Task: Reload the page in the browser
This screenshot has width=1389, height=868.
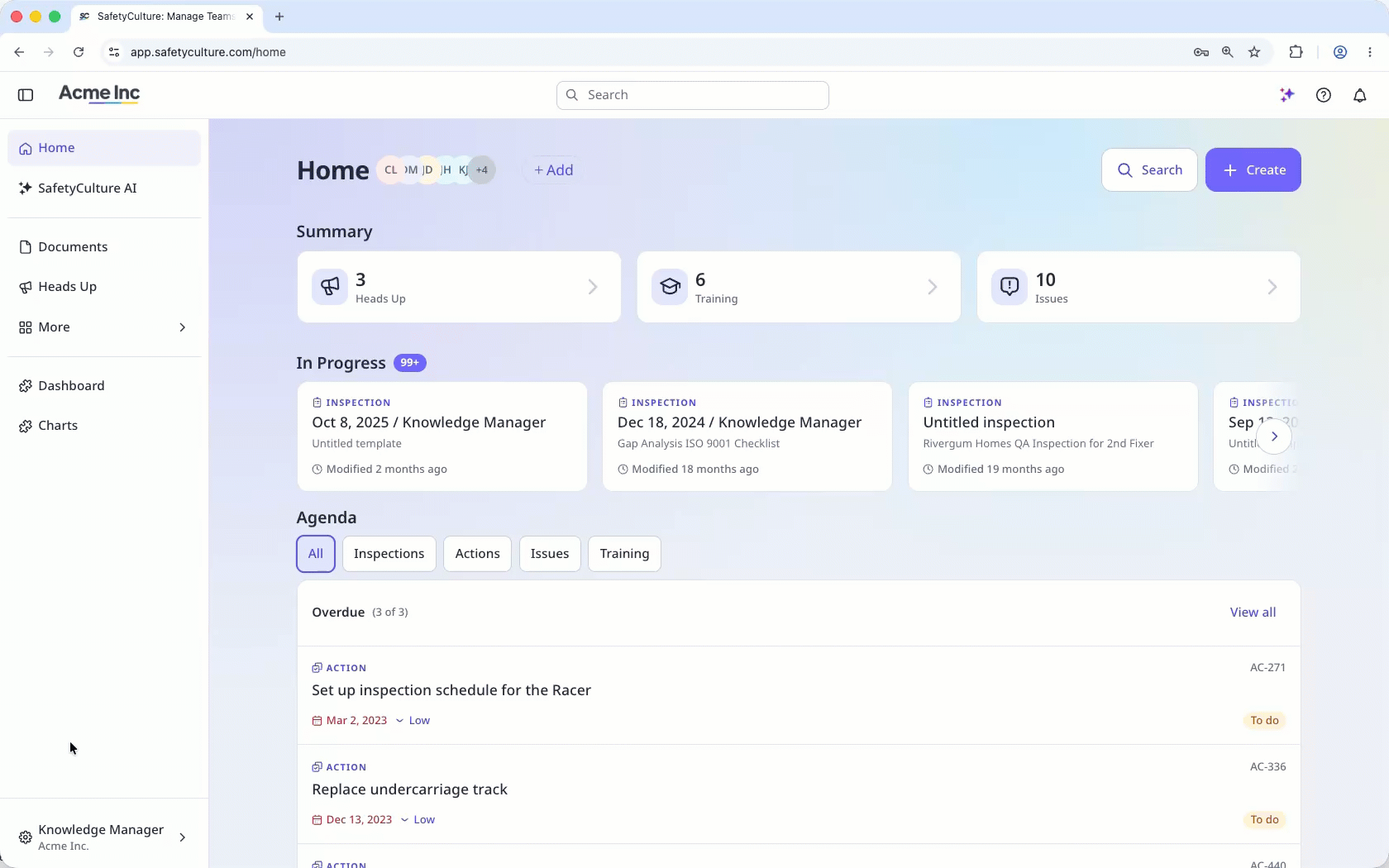Action: (x=79, y=52)
